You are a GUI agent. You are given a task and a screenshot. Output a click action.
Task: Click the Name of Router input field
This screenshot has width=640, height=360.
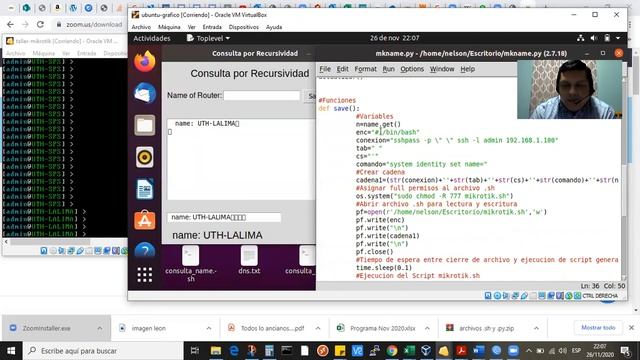tap(262, 96)
